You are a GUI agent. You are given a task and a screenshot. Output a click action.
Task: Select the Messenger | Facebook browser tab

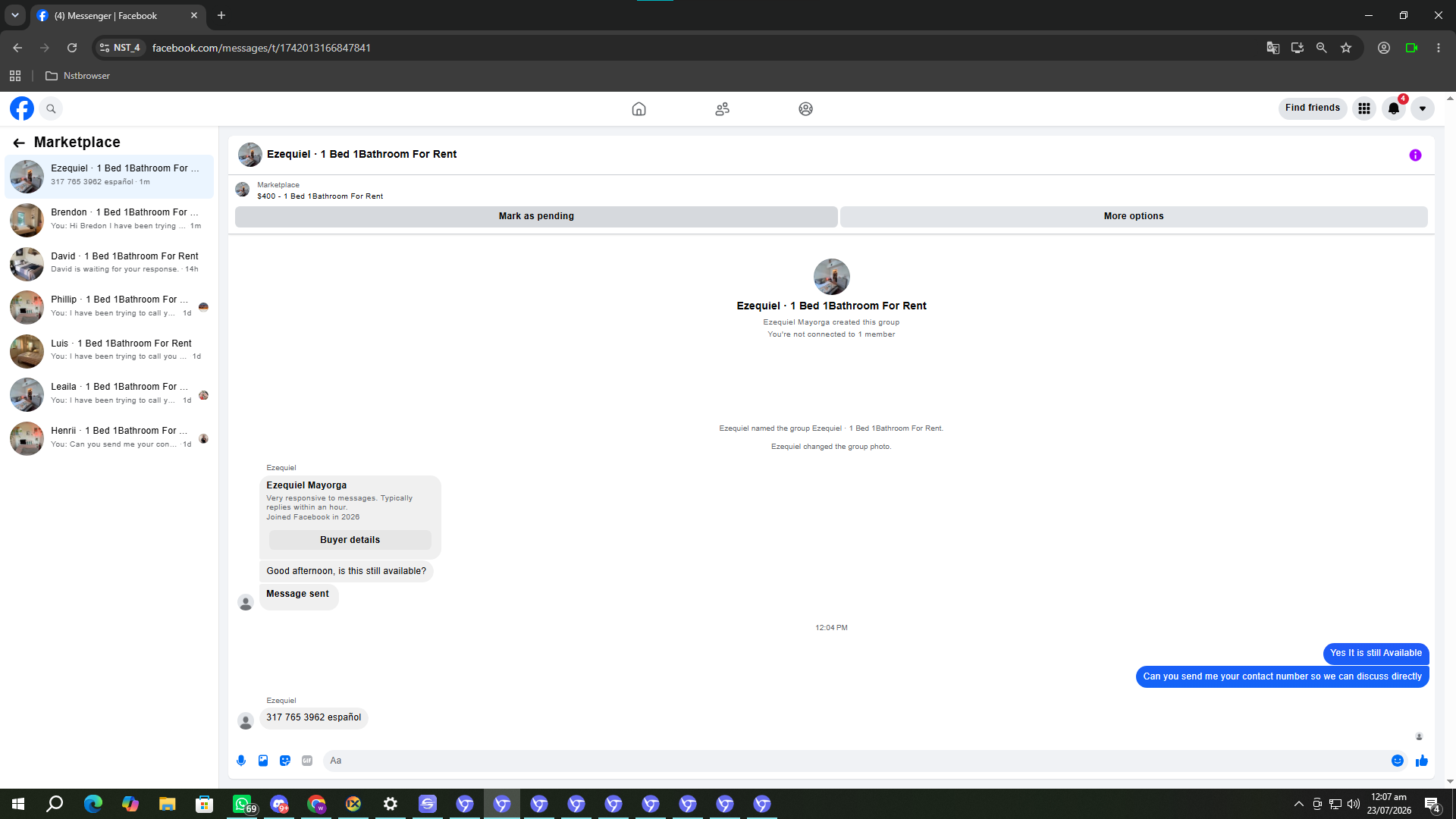[x=118, y=15]
